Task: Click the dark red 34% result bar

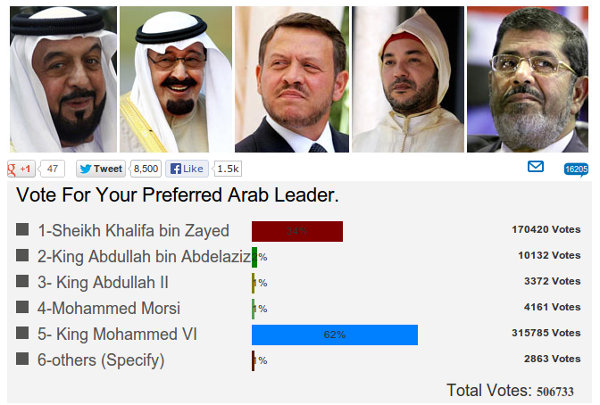Action: (x=297, y=231)
